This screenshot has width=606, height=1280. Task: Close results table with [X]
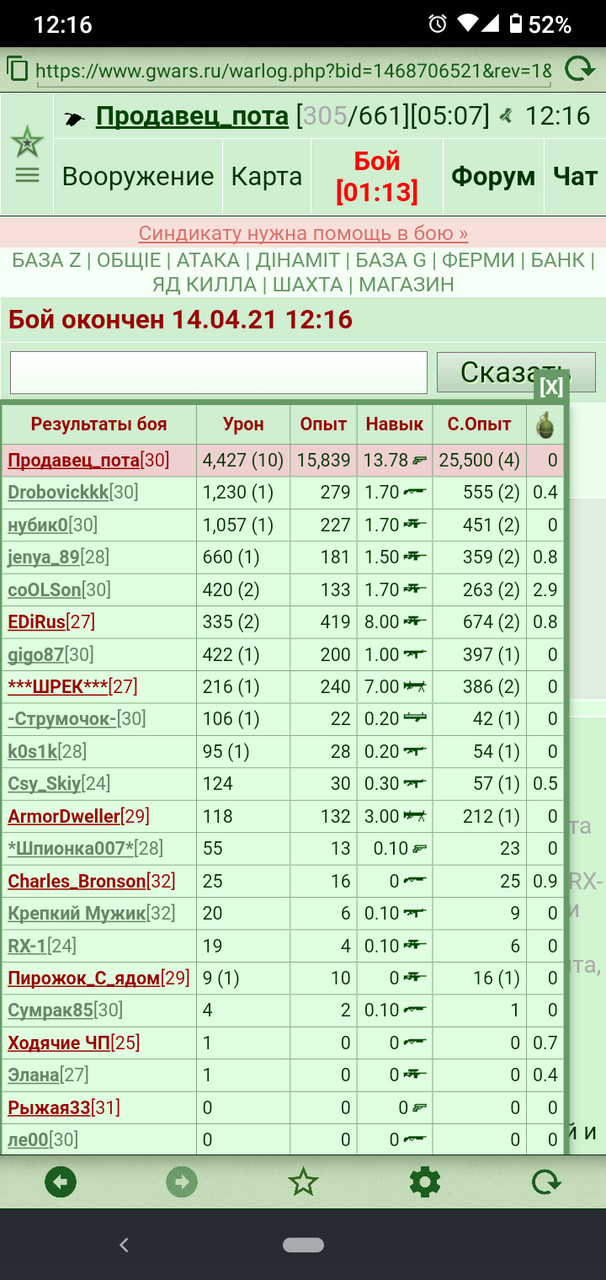(x=550, y=386)
